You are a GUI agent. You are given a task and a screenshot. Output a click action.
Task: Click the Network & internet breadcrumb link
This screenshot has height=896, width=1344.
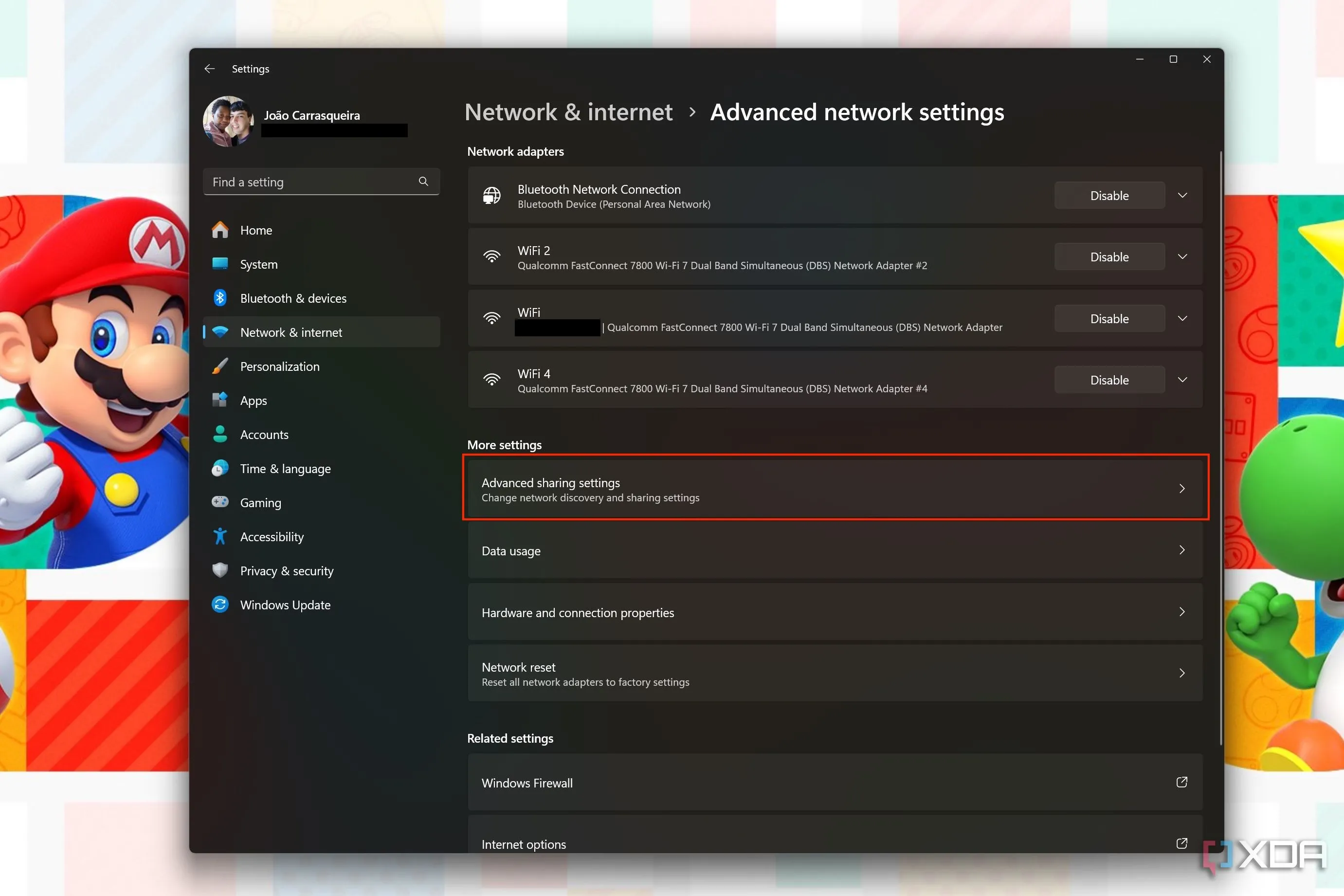point(568,112)
